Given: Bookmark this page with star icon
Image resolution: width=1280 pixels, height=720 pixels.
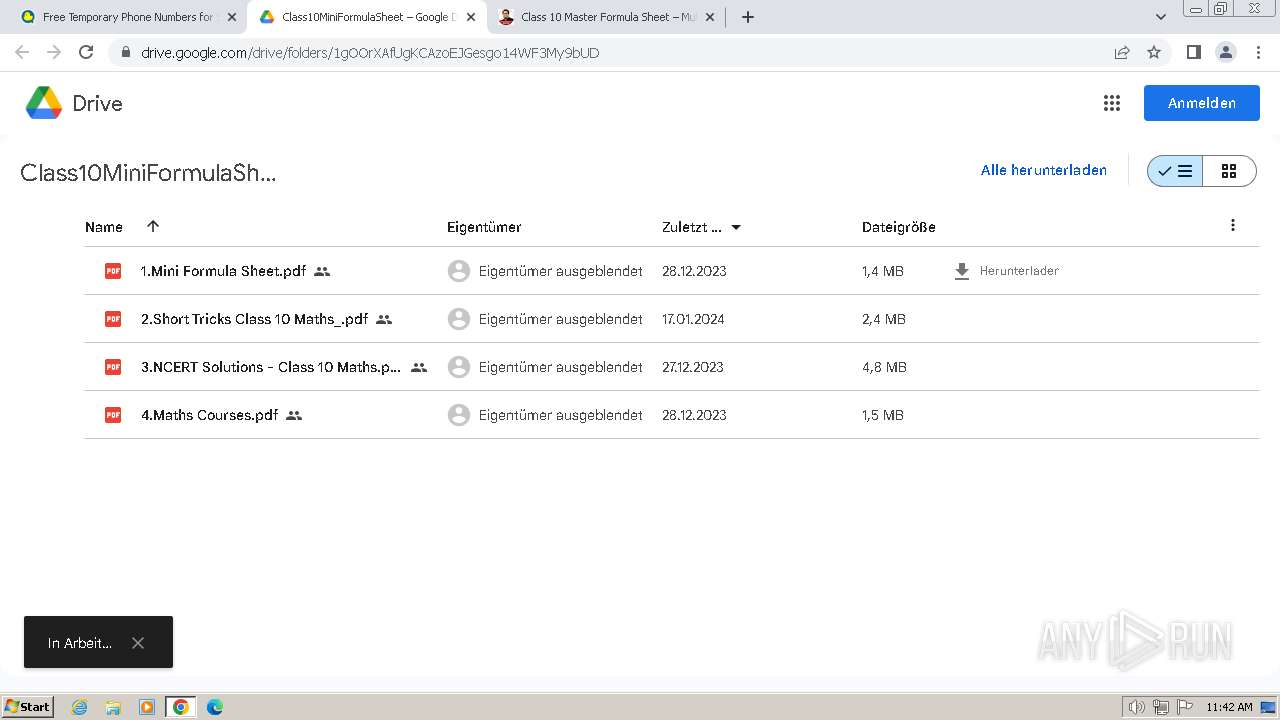Looking at the screenshot, I should pyautogui.click(x=1154, y=53).
